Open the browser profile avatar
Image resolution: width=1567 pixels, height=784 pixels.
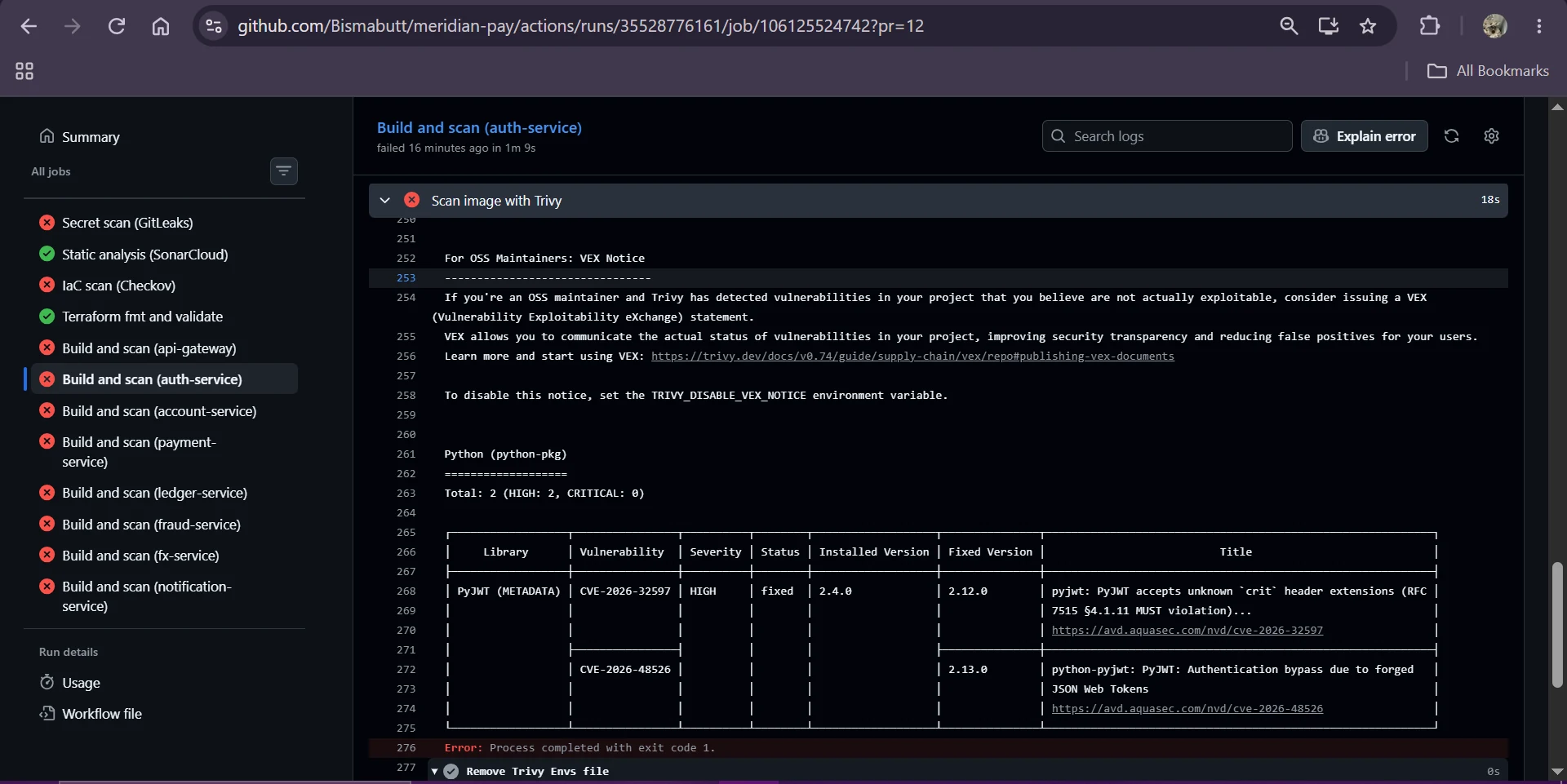[x=1495, y=26]
